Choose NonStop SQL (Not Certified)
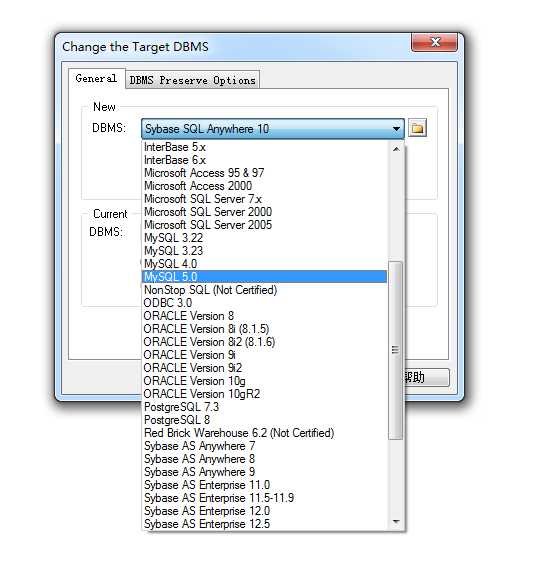558x565 pixels. tap(265, 290)
